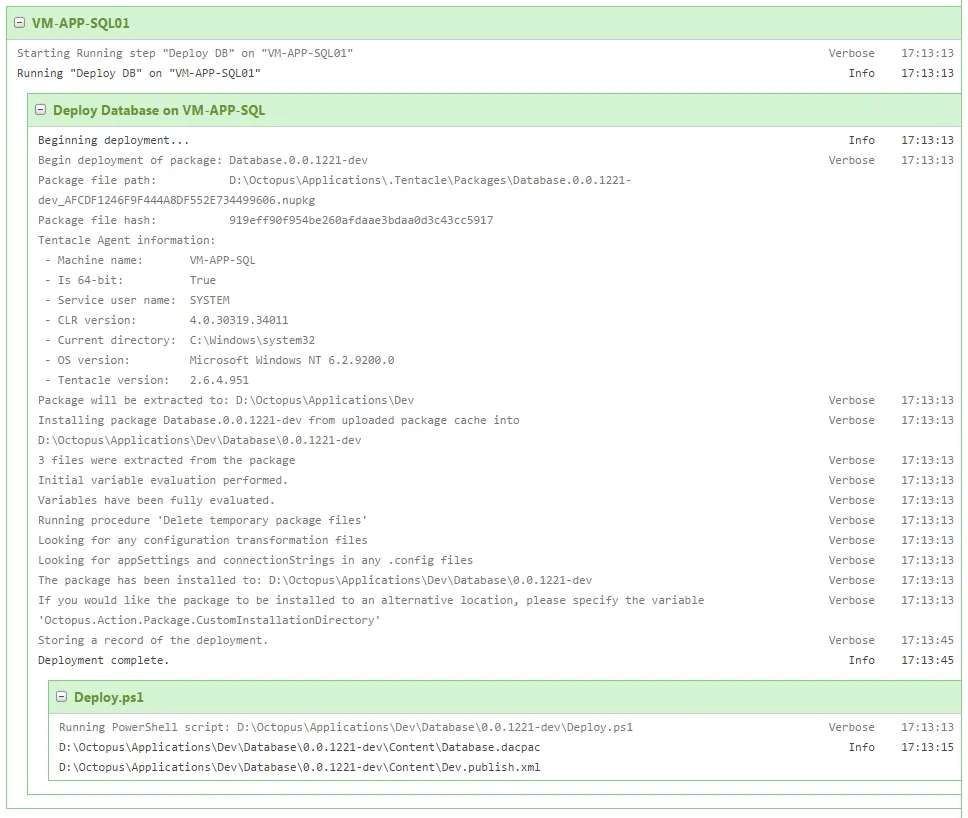Collapse the Deploy.ps1 log section
This screenshot has height=818, width=968.
coord(62,697)
